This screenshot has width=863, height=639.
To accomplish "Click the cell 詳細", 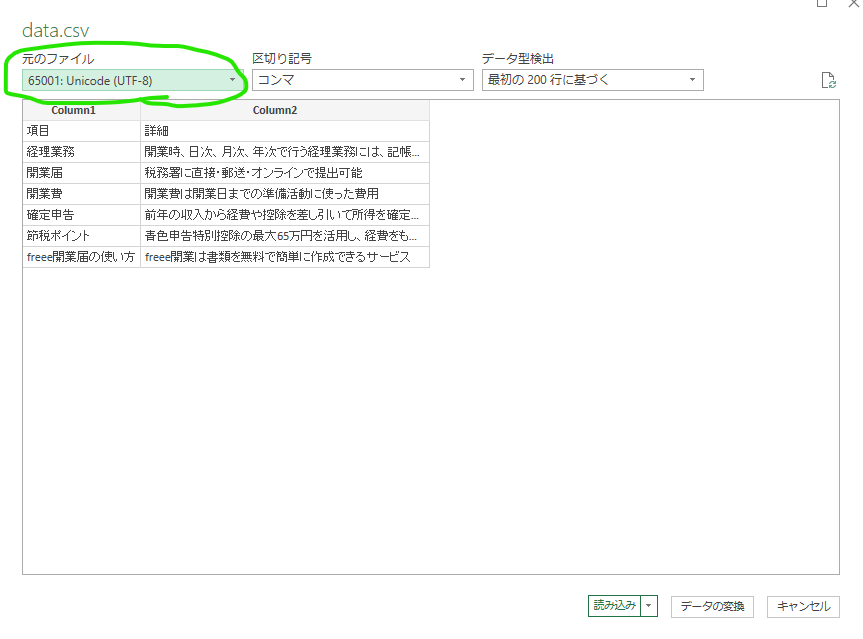I will pyautogui.click(x=285, y=131).
